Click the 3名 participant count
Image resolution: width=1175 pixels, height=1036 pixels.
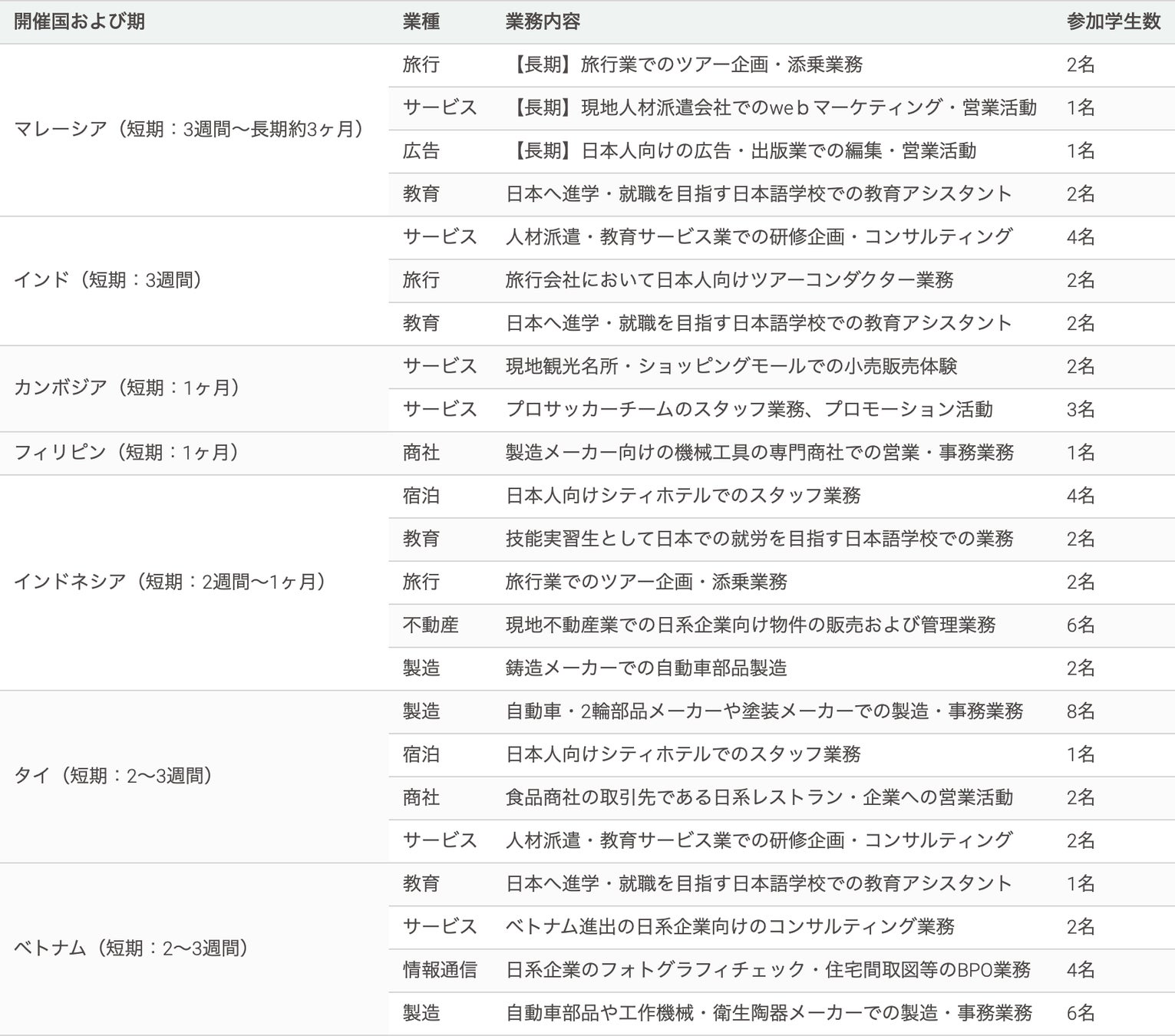[x=1081, y=409]
